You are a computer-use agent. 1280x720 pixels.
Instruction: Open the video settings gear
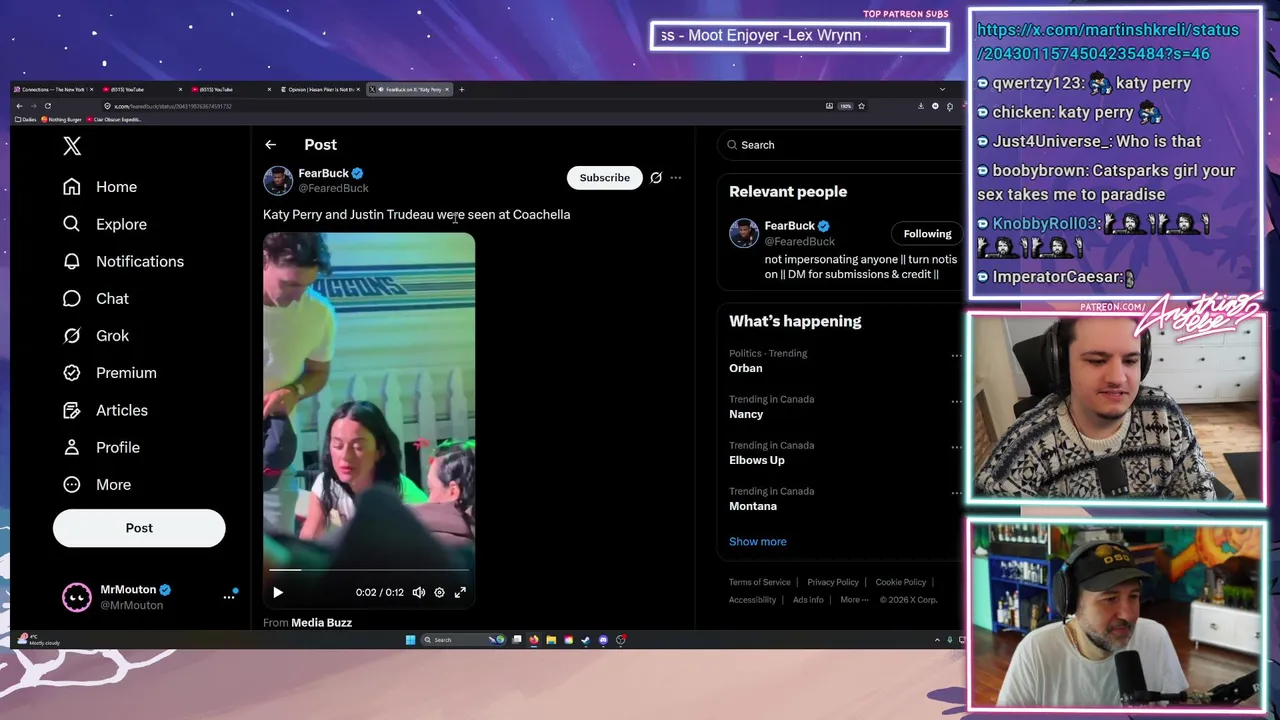[439, 592]
